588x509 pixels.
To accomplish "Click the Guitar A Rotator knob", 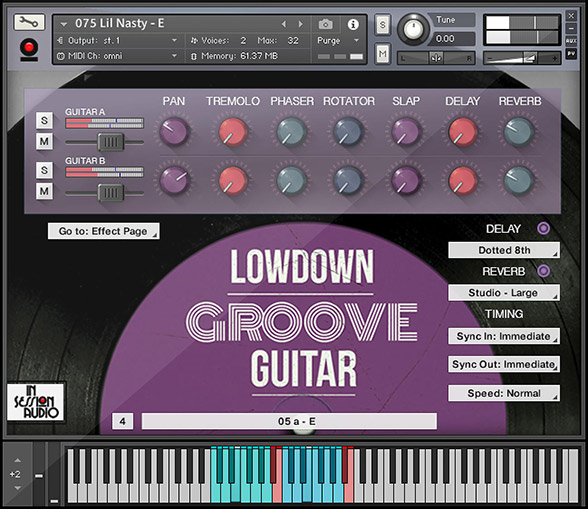I will click(x=348, y=131).
